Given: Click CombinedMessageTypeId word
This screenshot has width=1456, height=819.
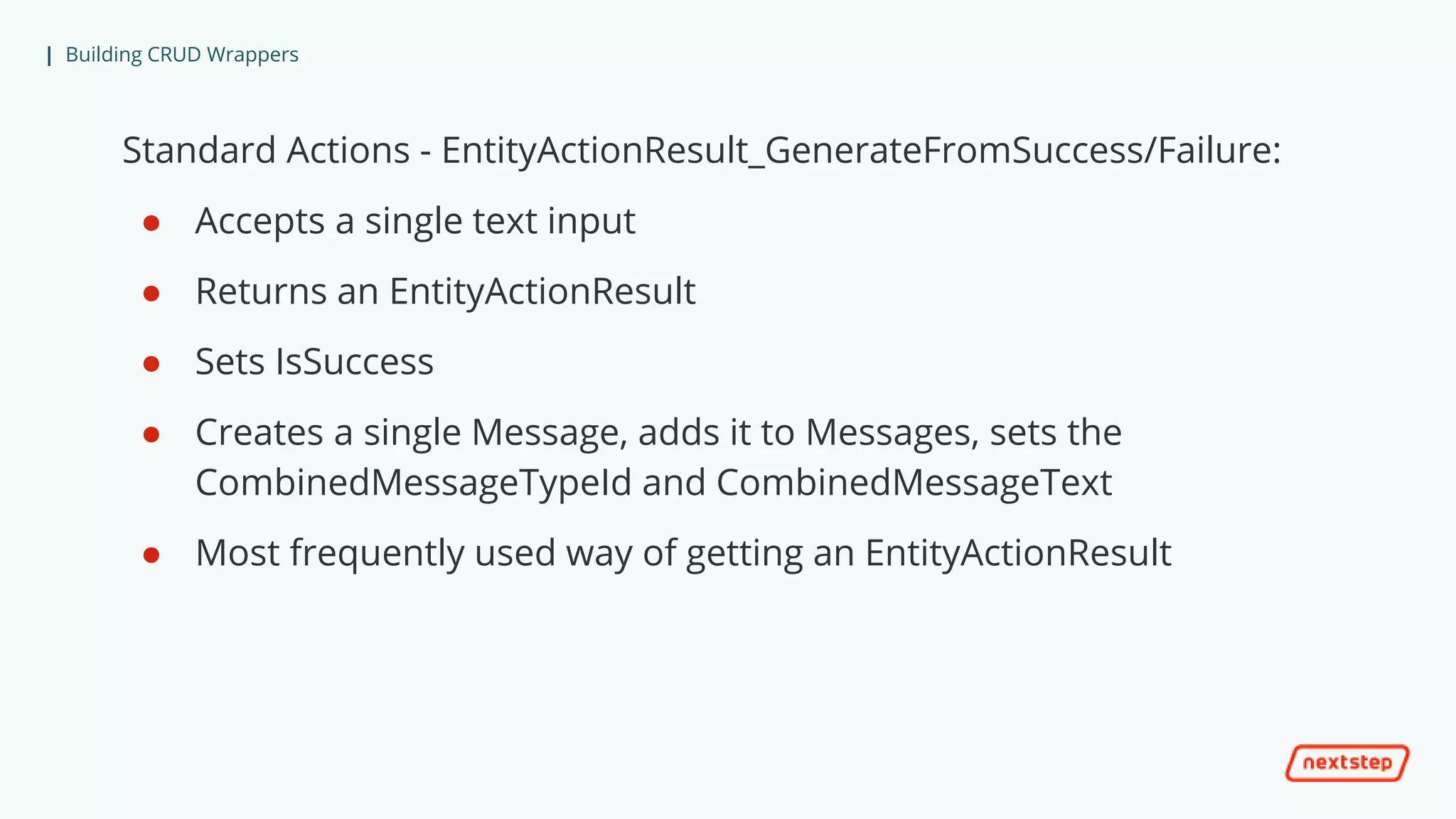Looking at the screenshot, I should 413,483.
